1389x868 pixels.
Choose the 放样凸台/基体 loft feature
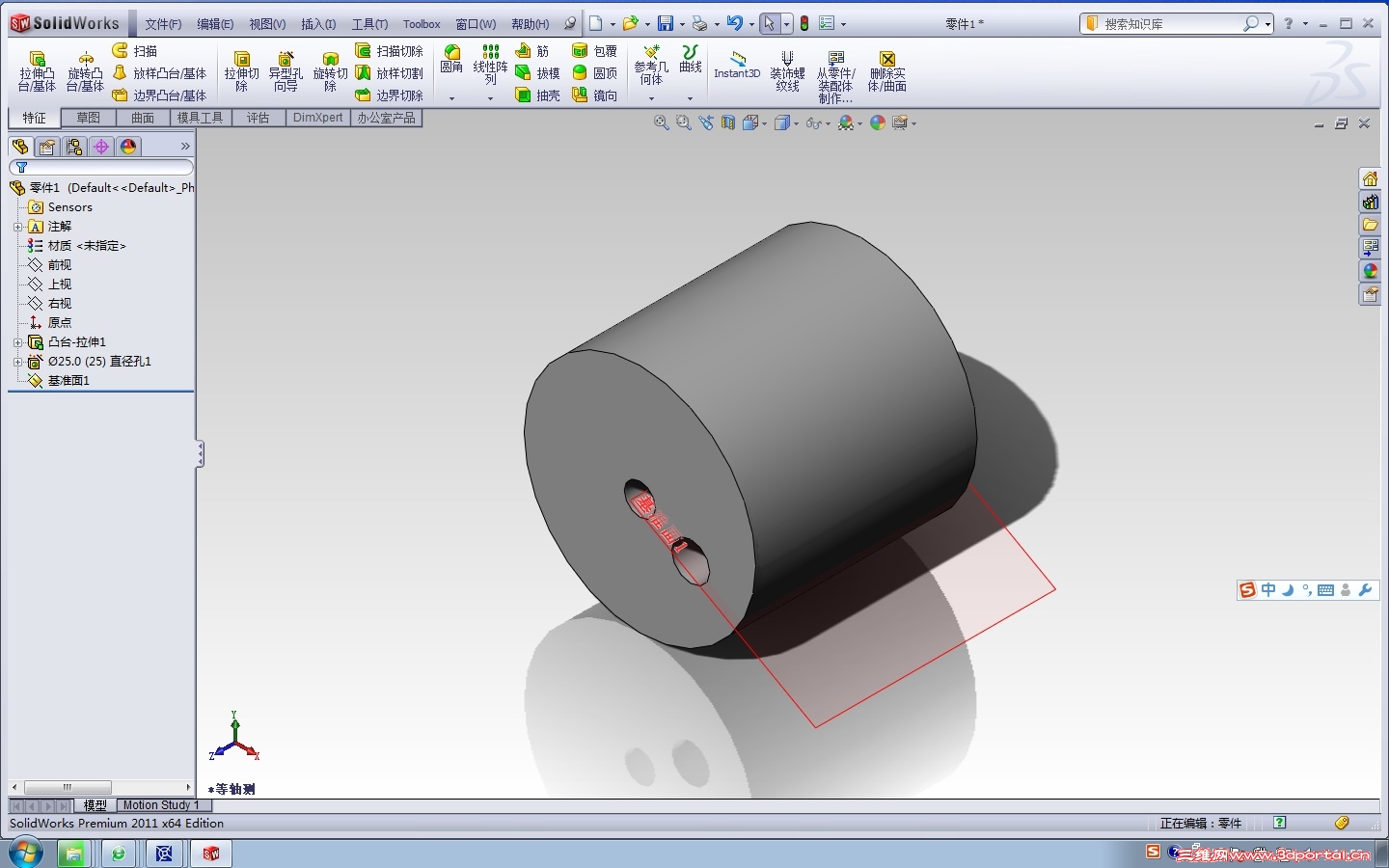(x=160, y=73)
